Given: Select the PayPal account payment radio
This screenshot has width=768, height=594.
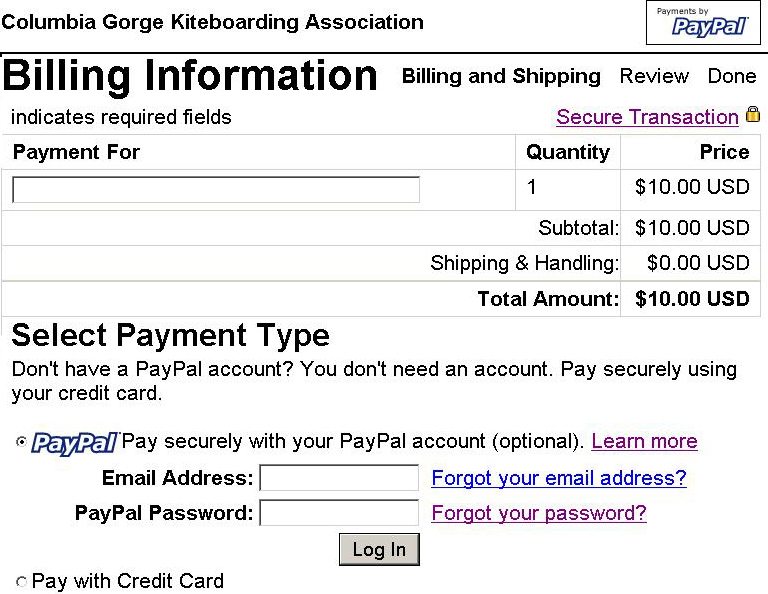Looking at the screenshot, I should click(x=22, y=442).
